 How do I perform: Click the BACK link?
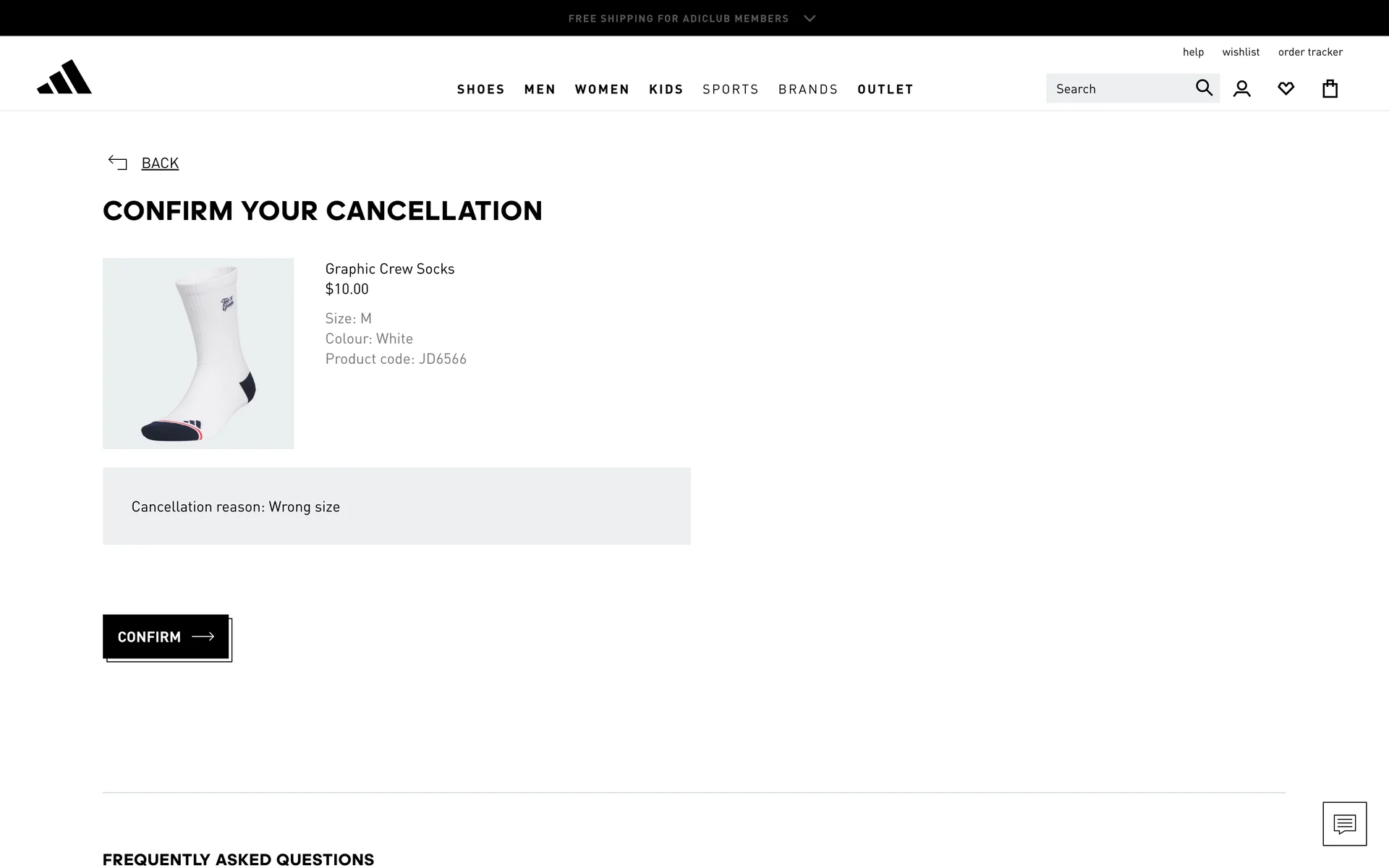pyautogui.click(x=160, y=163)
